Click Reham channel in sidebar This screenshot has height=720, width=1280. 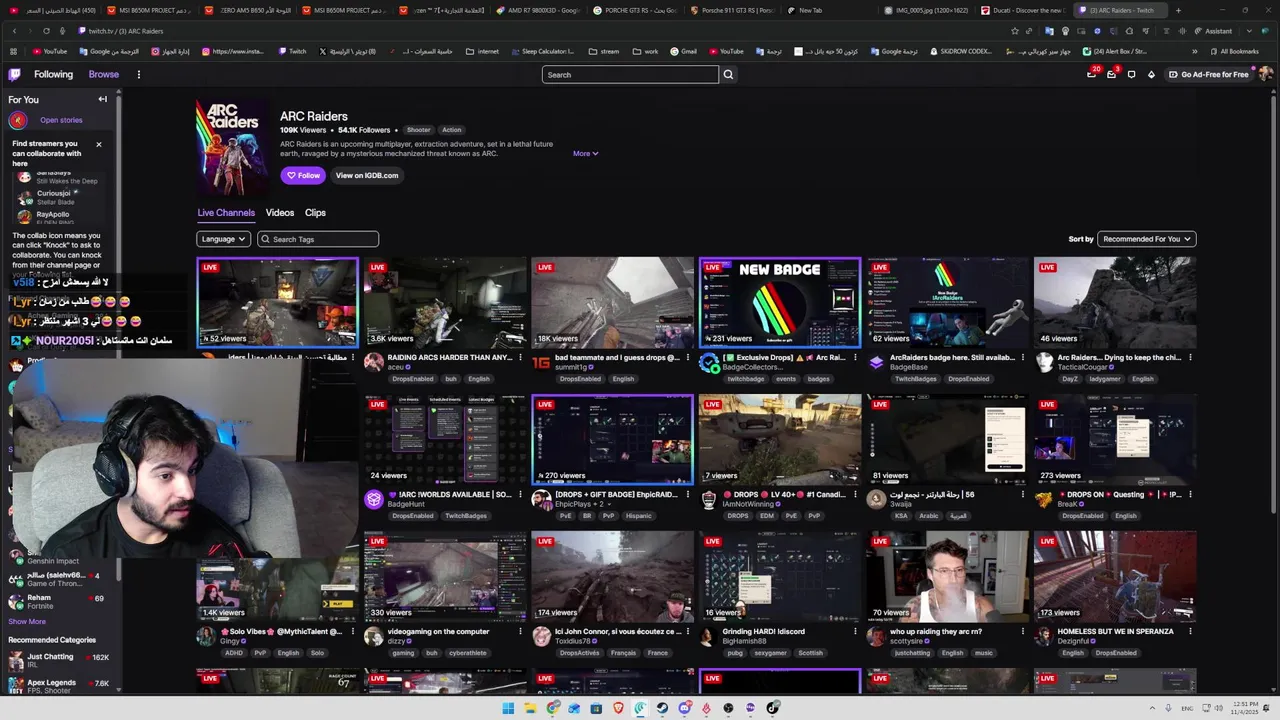coord(60,601)
